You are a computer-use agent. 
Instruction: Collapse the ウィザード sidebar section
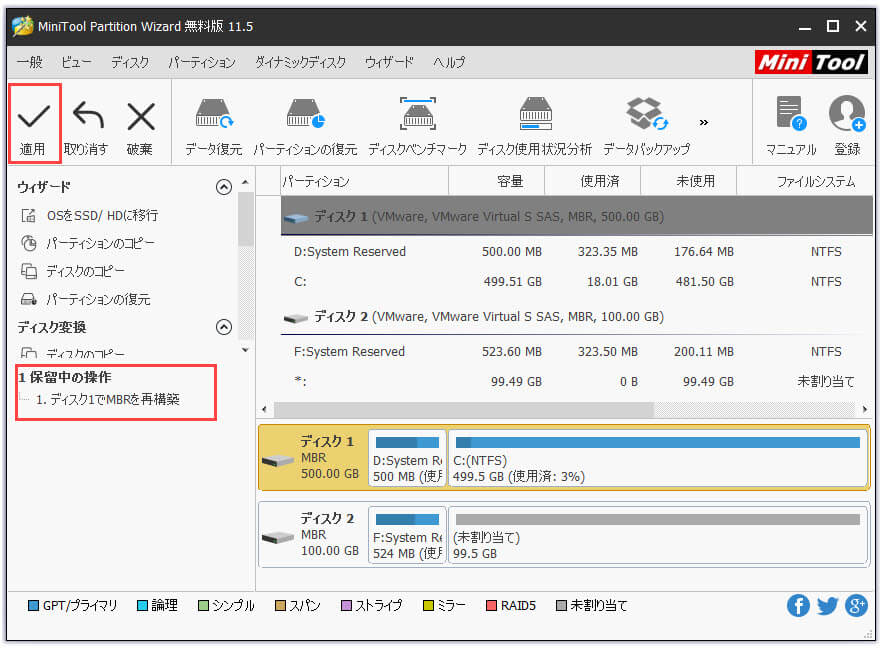224,187
